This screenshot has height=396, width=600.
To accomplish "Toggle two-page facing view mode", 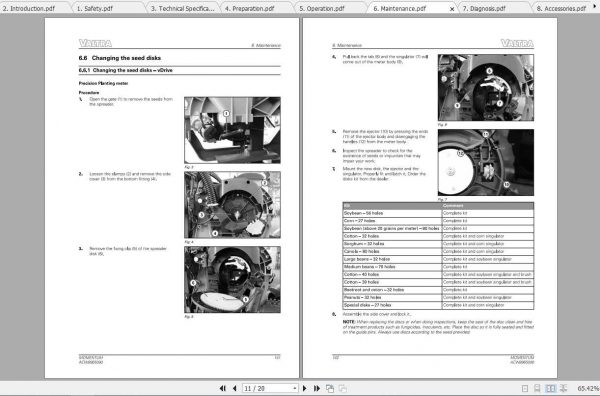I will (550, 388).
